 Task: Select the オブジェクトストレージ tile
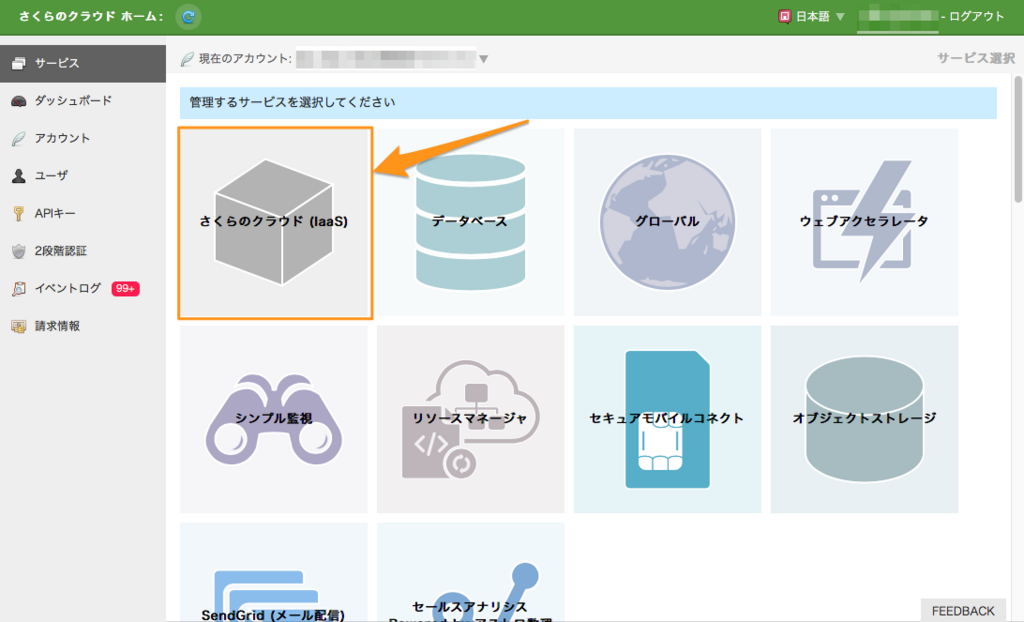tap(864, 419)
